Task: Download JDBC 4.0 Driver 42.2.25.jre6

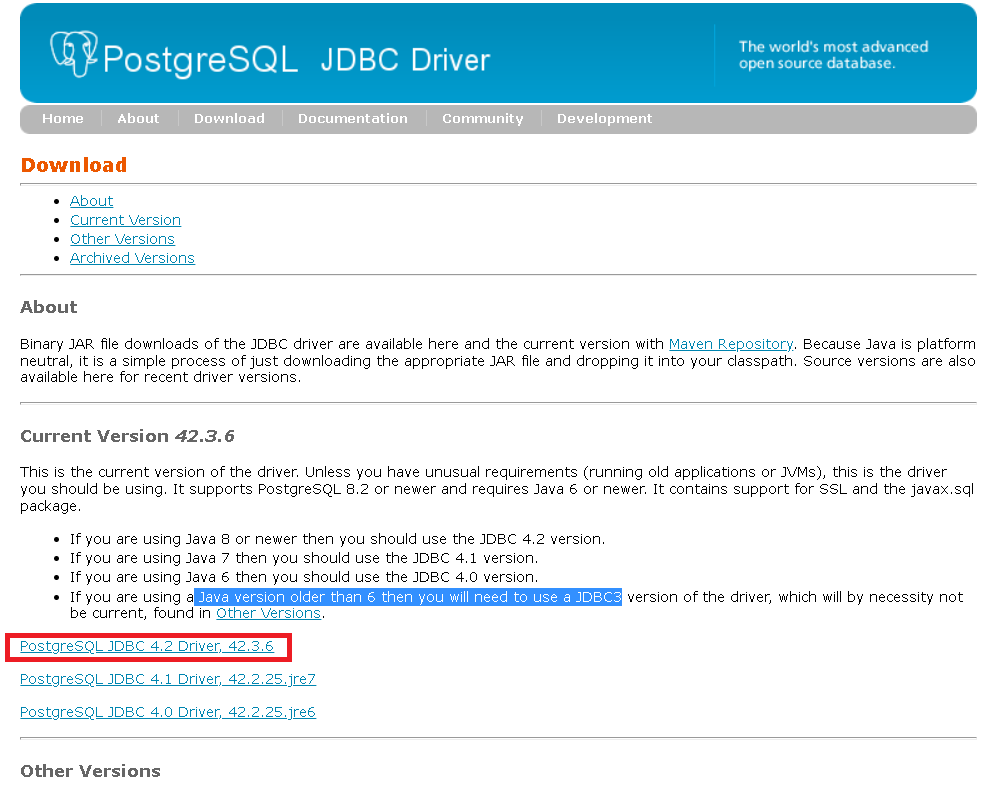Action: tap(168, 712)
